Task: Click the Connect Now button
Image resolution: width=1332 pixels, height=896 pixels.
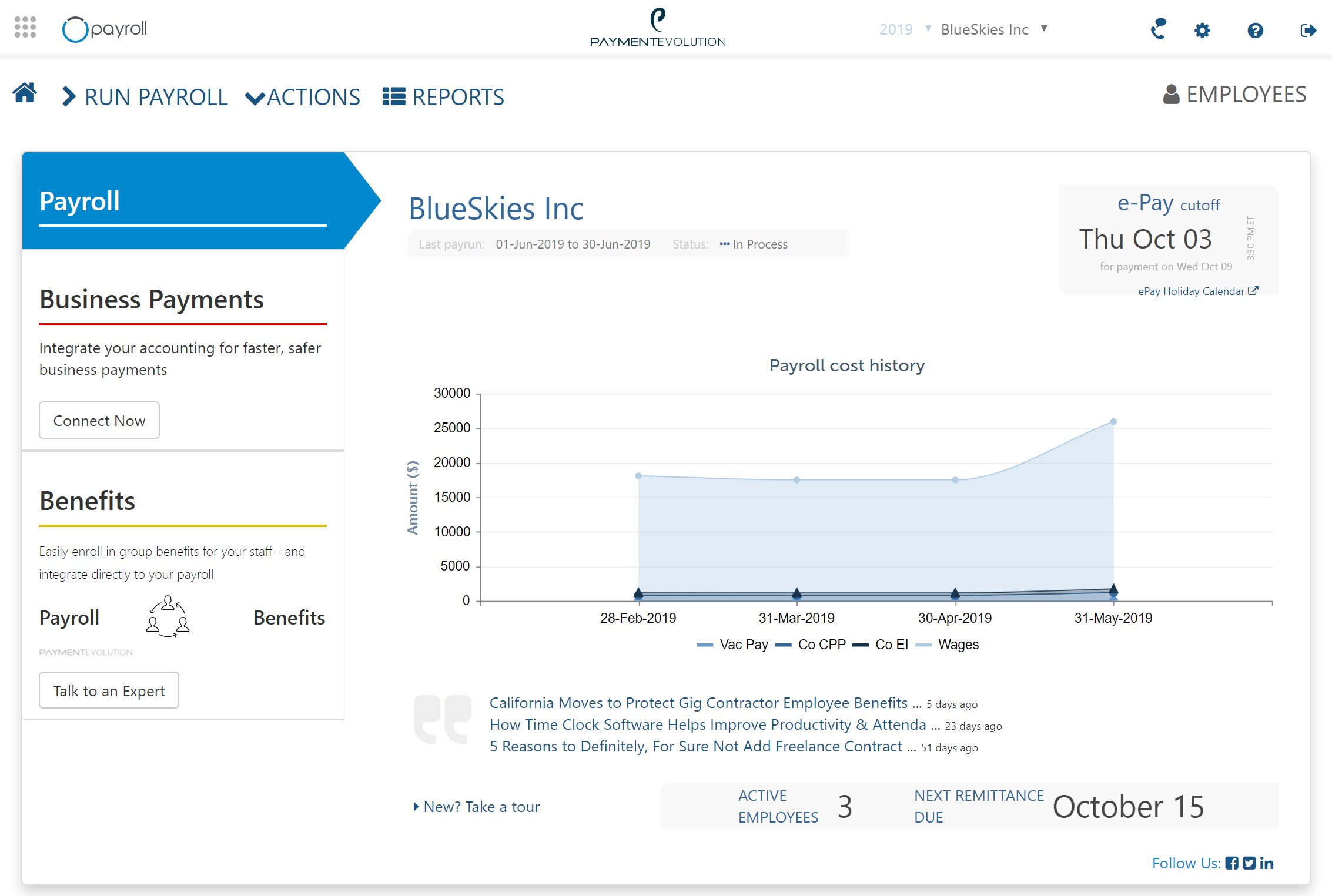Action: click(99, 420)
